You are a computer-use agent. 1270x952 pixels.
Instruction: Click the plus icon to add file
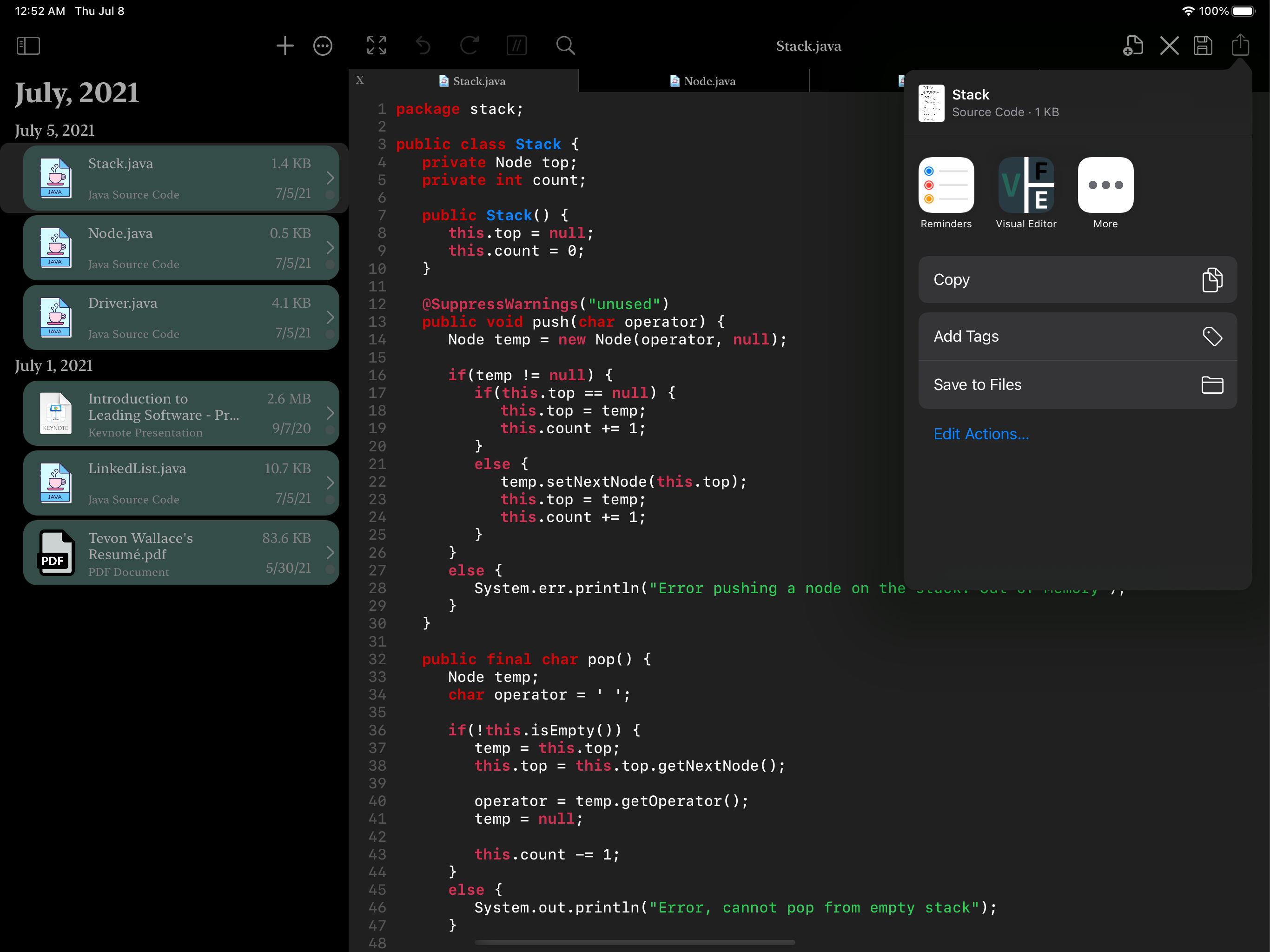pyautogui.click(x=285, y=46)
